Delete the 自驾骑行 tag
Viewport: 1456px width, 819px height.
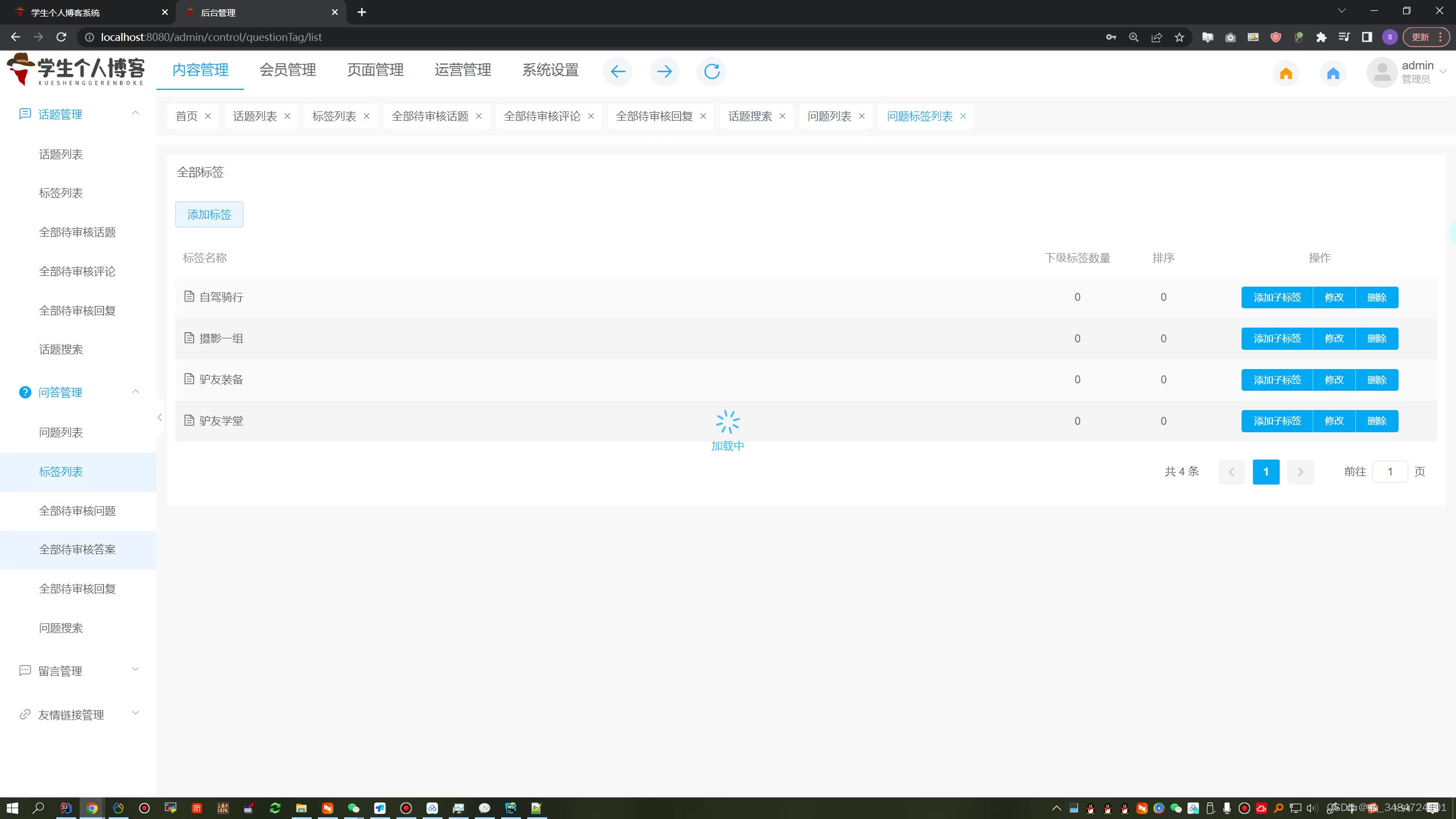click(1376, 297)
